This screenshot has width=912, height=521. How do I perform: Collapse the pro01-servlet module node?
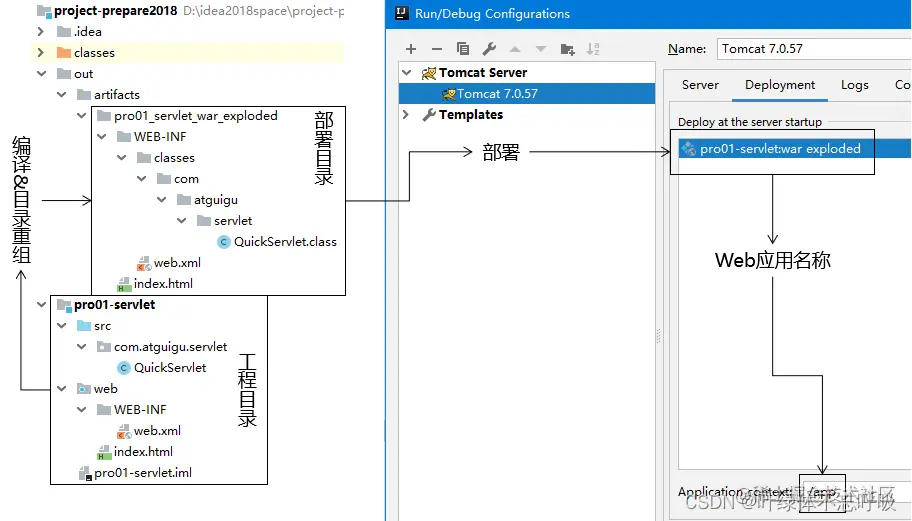click(x=41, y=304)
